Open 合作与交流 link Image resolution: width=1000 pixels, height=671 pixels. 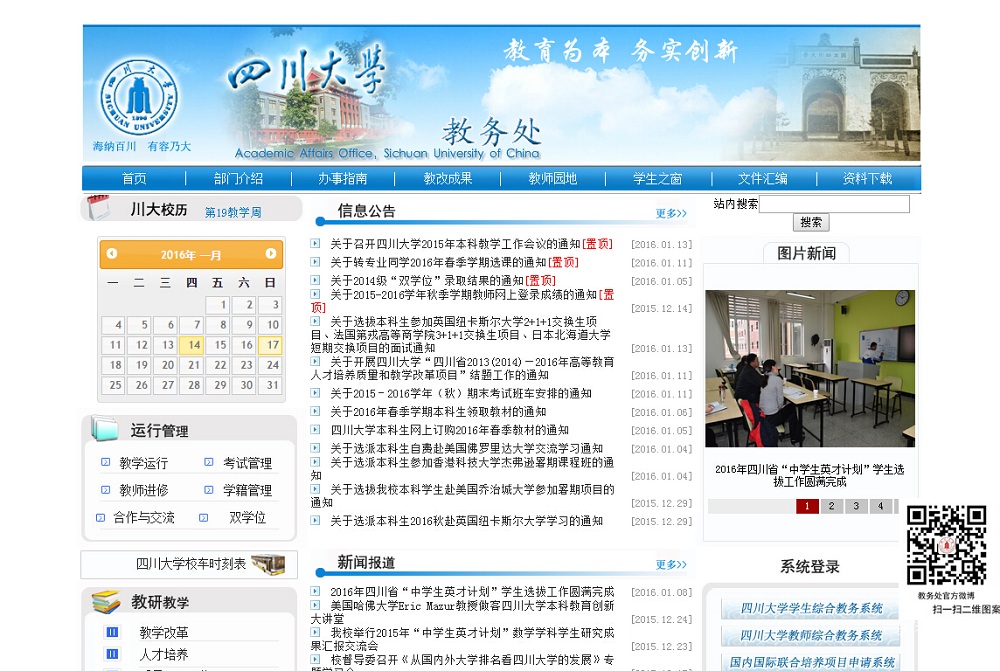pos(143,517)
